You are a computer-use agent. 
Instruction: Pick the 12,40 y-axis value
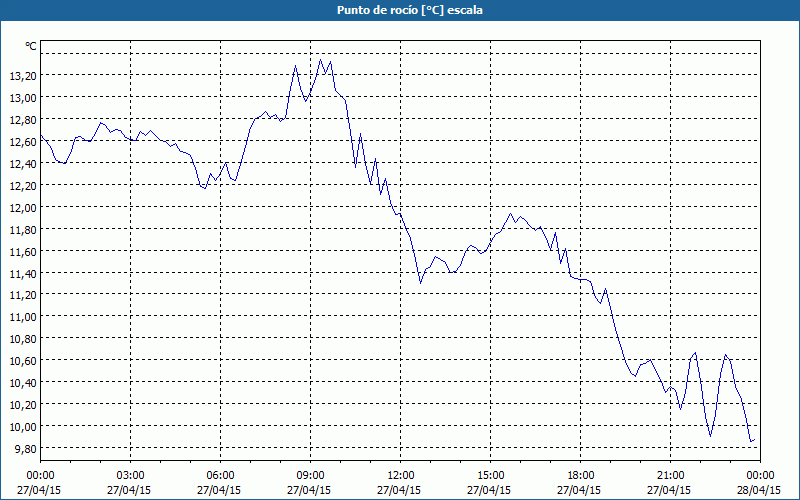(22, 164)
